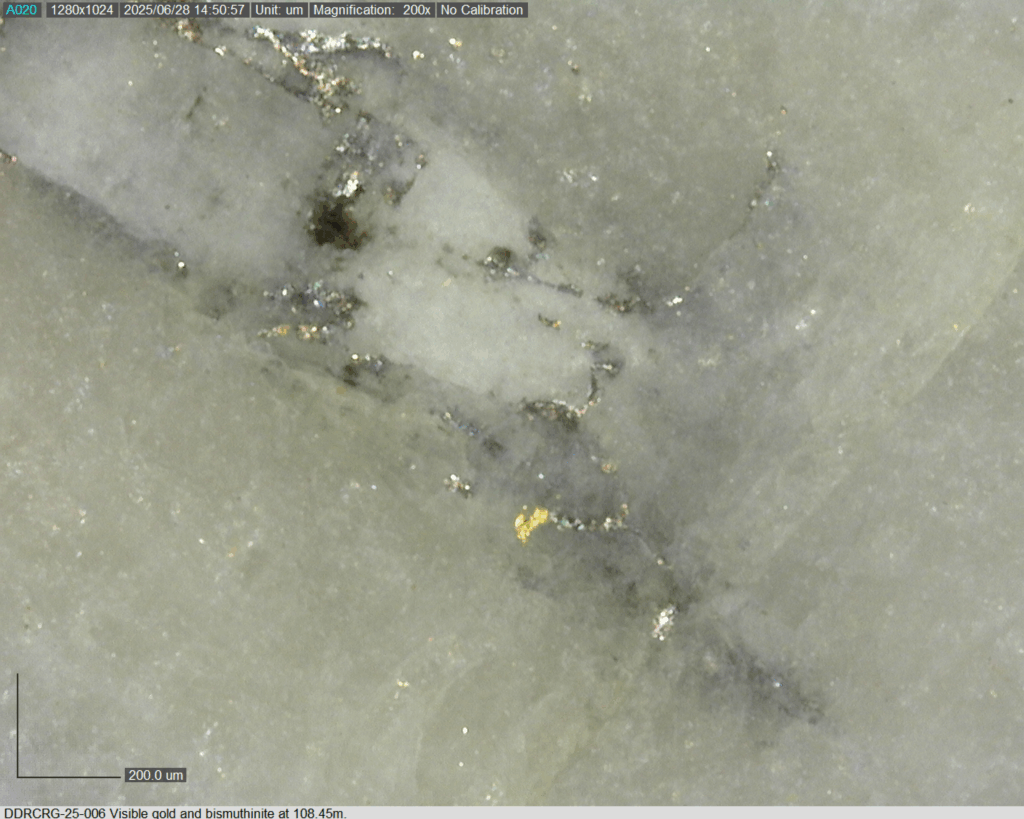1024x819 pixels.
Task: Click the No Calibration status label
Action: click(x=482, y=10)
